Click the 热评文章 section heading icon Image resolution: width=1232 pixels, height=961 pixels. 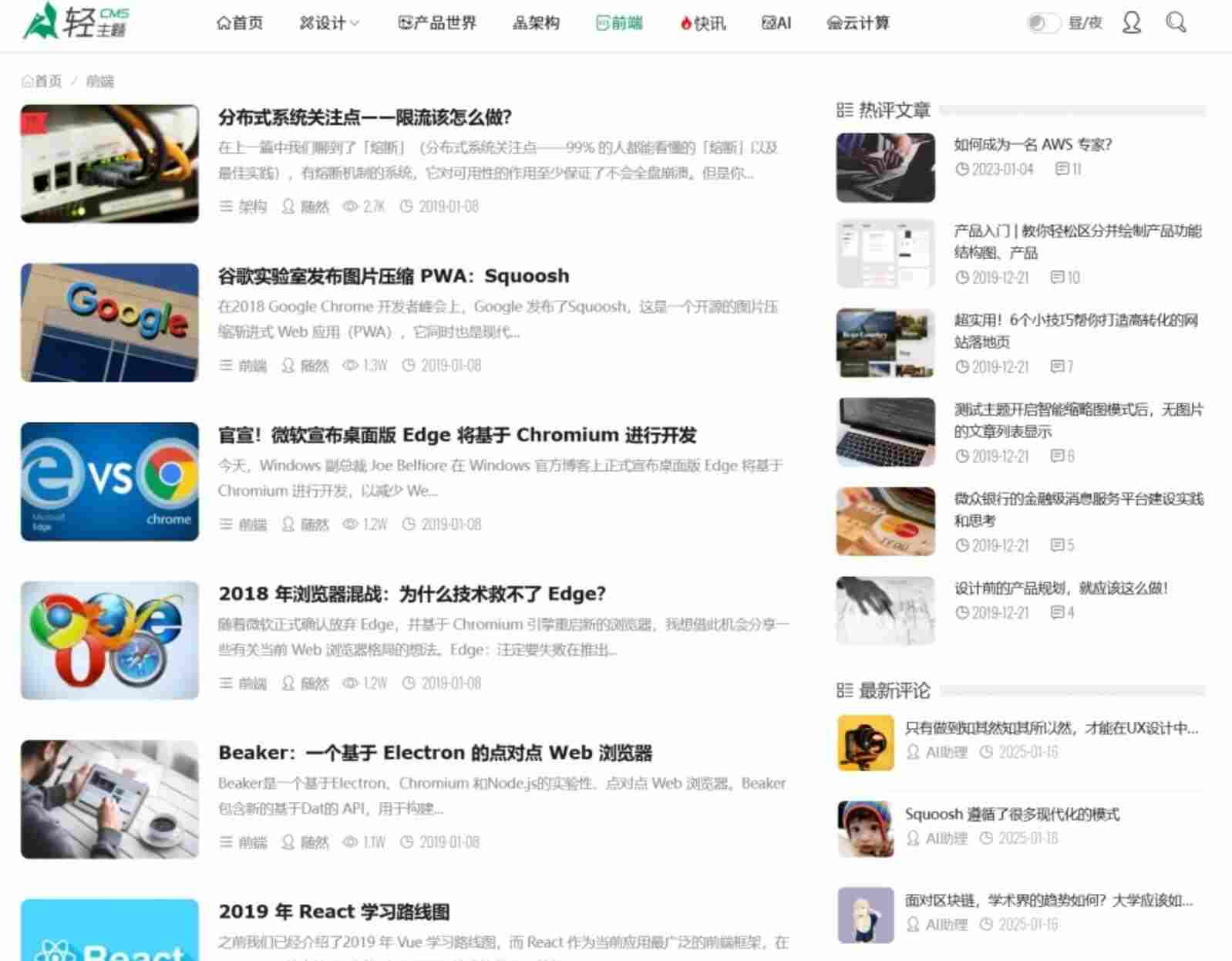point(844,110)
